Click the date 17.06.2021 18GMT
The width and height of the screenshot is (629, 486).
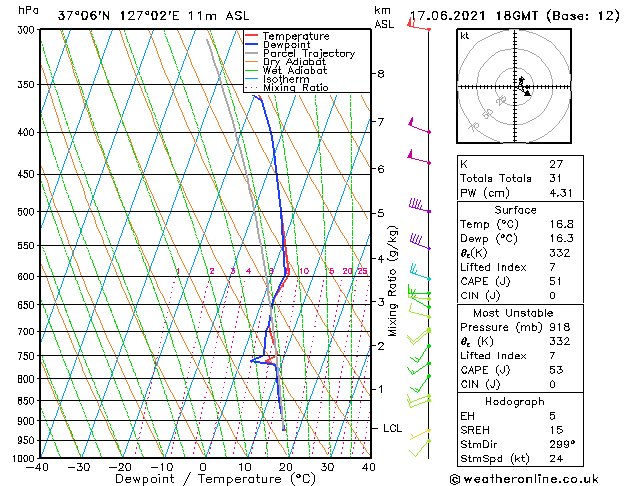[474, 16]
